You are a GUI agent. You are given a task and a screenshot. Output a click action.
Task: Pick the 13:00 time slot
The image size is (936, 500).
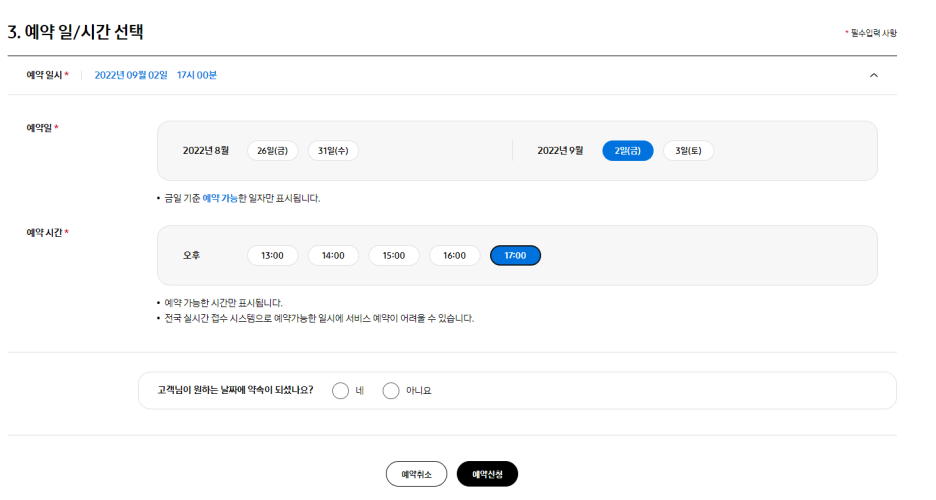(273, 255)
